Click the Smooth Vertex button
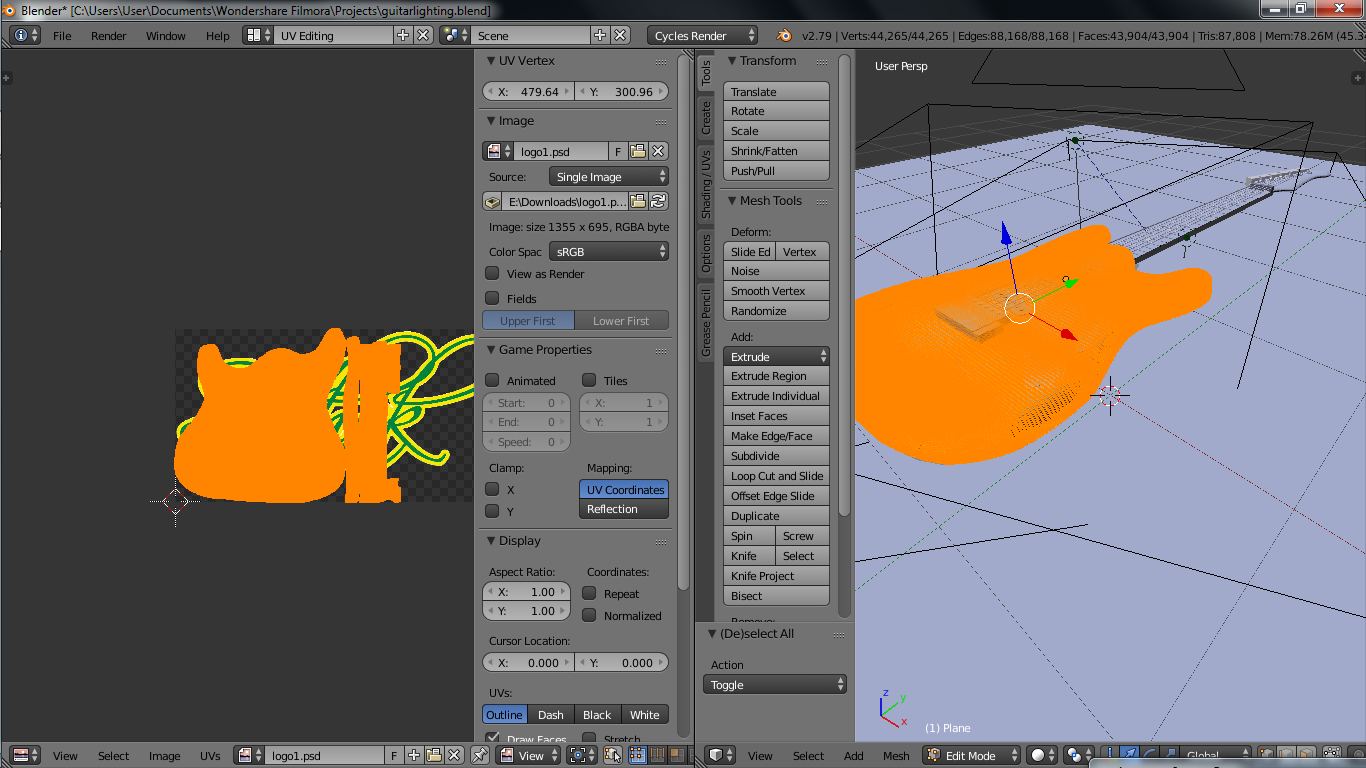The image size is (1366, 768). pos(777,291)
